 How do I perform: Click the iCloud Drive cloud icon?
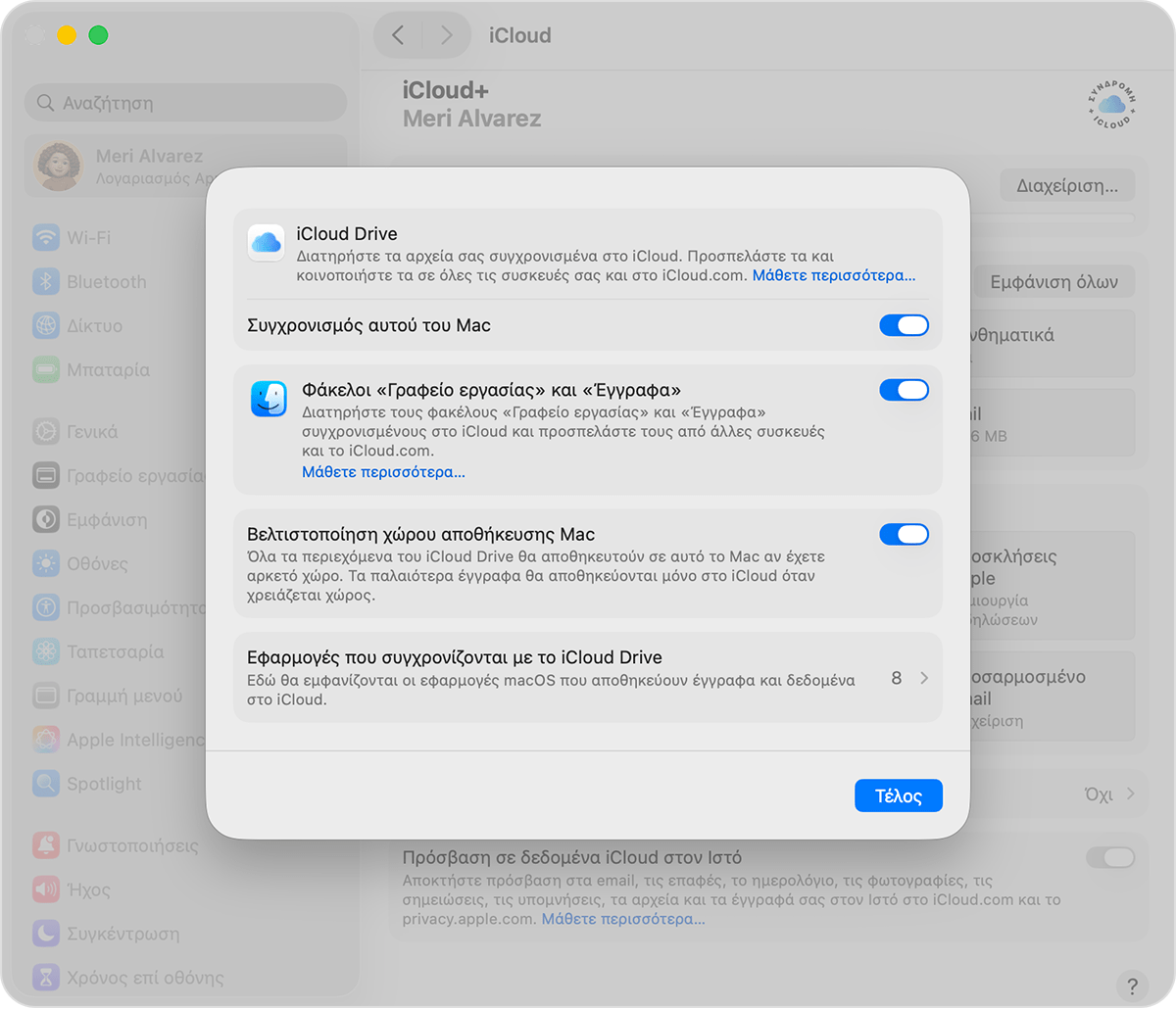coord(266,245)
